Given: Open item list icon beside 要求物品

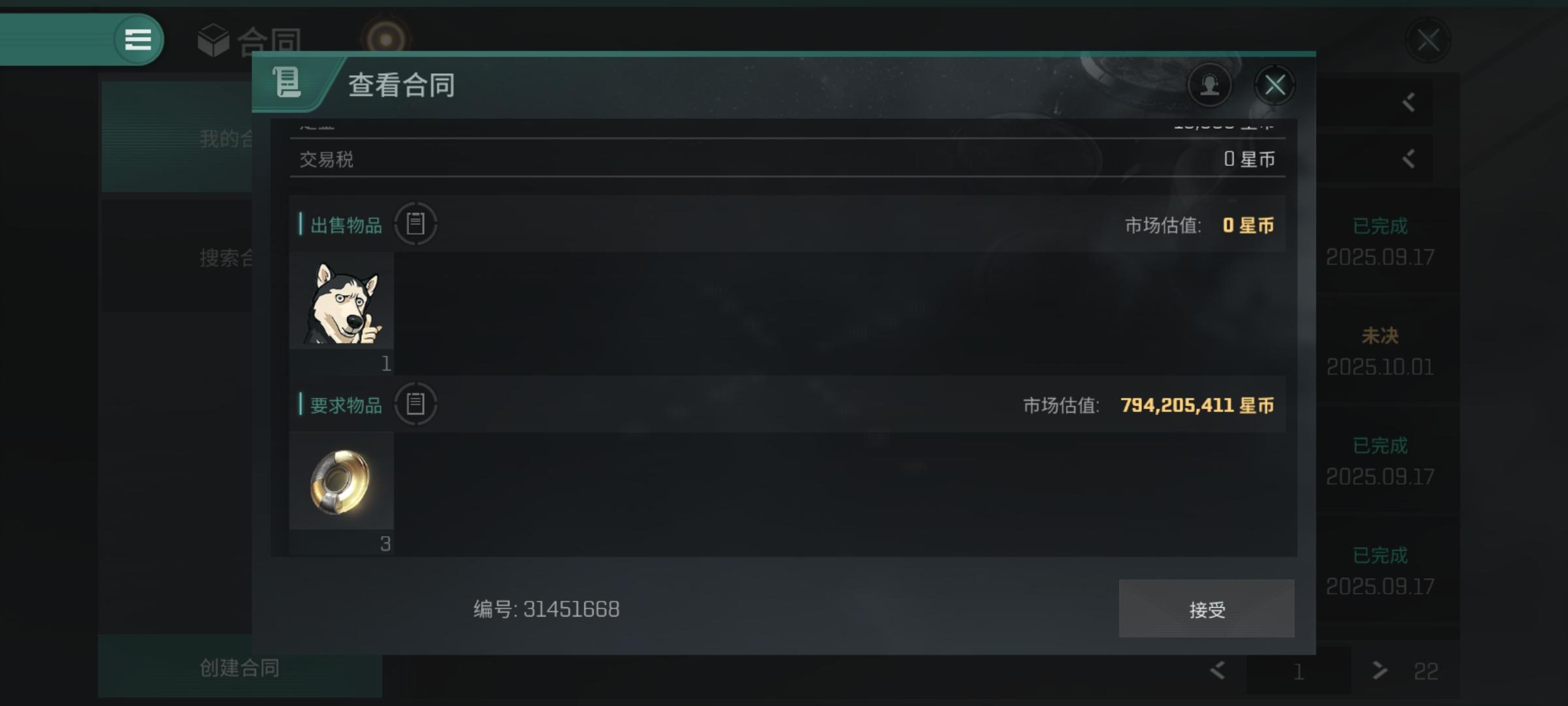Looking at the screenshot, I should (x=416, y=404).
